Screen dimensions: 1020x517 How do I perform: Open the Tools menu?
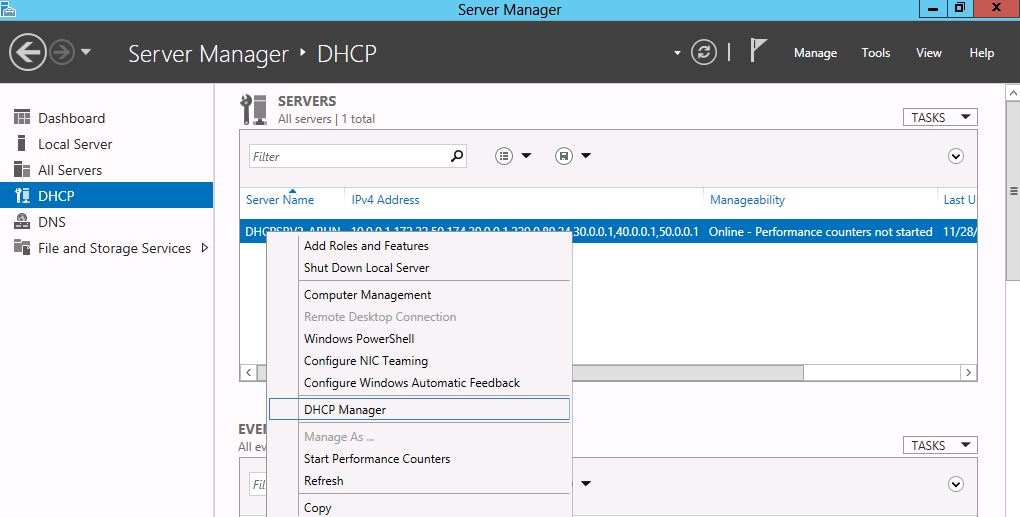pyautogui.click(x=876, y=53)
